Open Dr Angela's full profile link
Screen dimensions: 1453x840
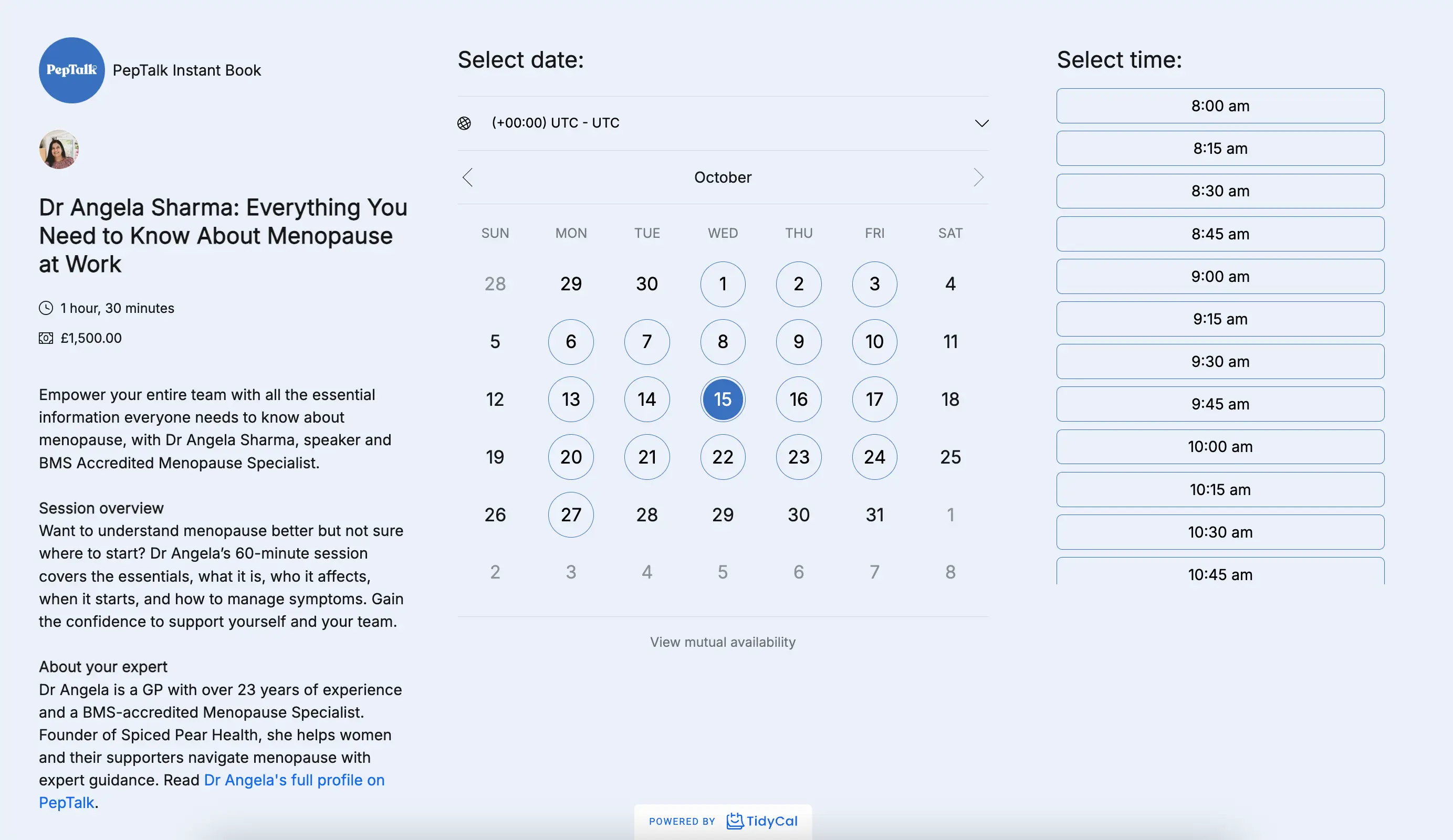(294, 780)
